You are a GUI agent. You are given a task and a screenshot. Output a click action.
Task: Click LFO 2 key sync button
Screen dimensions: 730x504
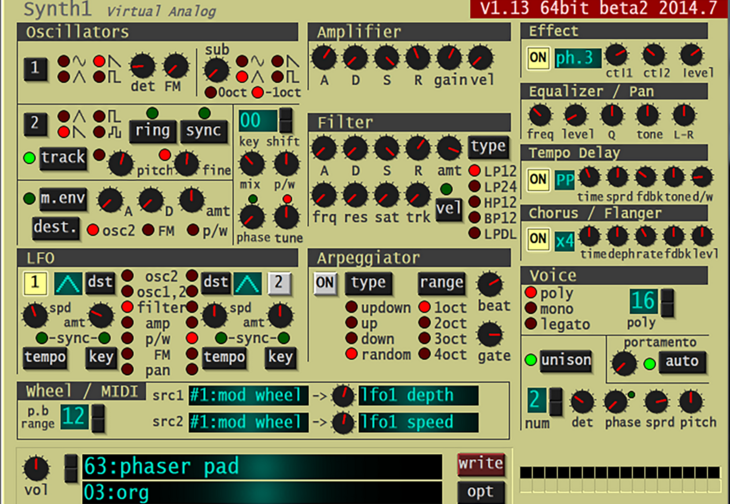point(280,358)
